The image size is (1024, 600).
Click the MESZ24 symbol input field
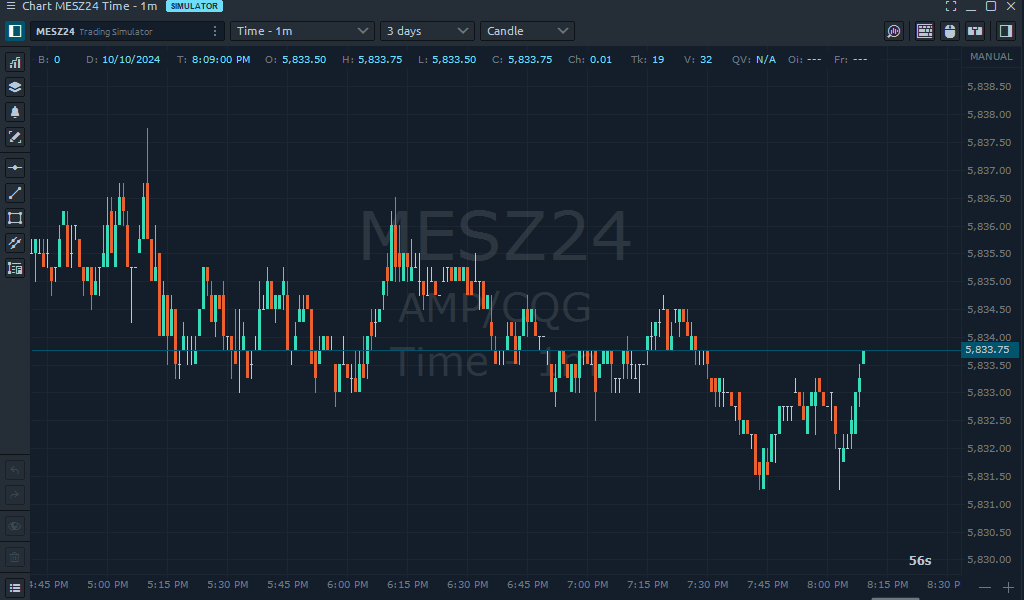120,31
